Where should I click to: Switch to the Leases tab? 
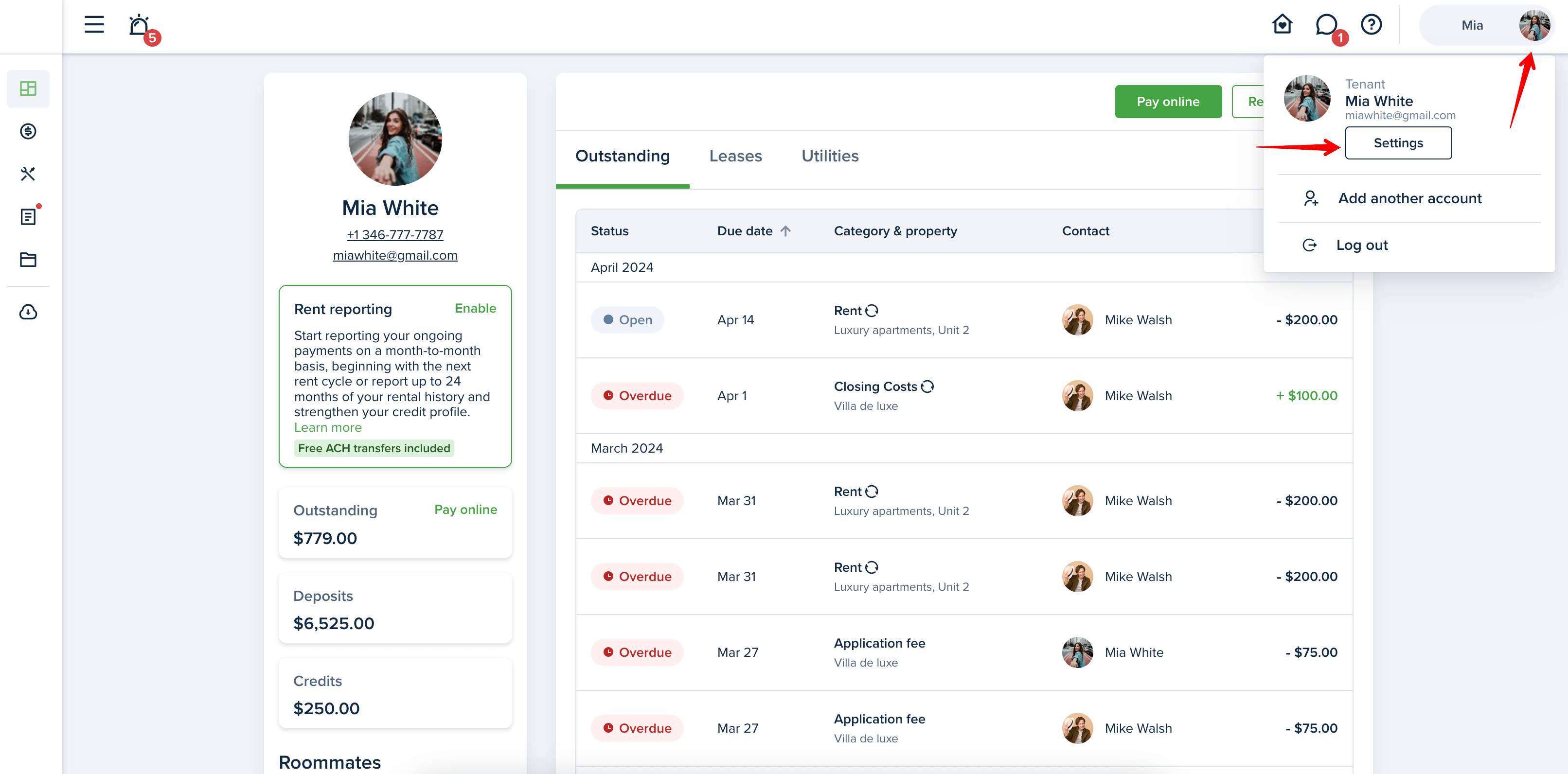click(735, 156)
